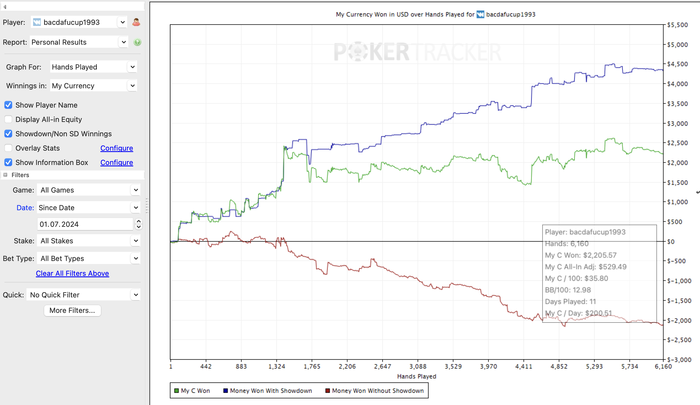This screenshot has height=405, width=700.
Task: Click the red Money Won Without Showdown swatch
Action: coord(327,391)
